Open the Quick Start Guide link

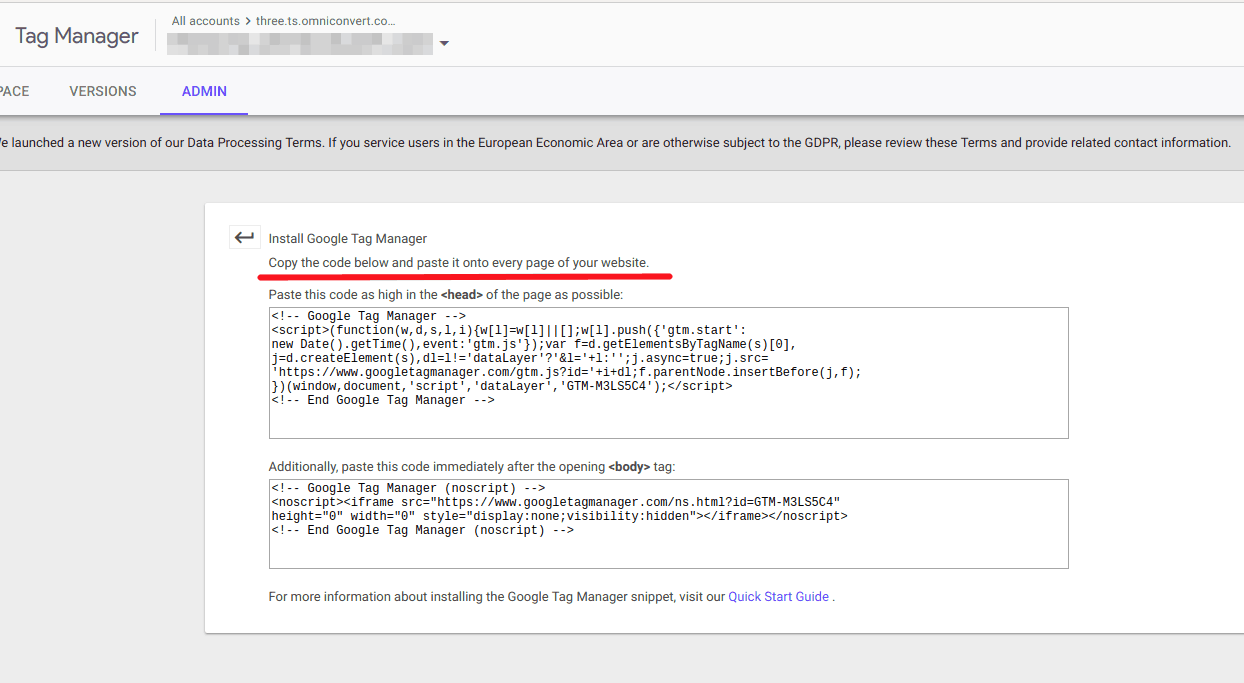coord(778,597)
